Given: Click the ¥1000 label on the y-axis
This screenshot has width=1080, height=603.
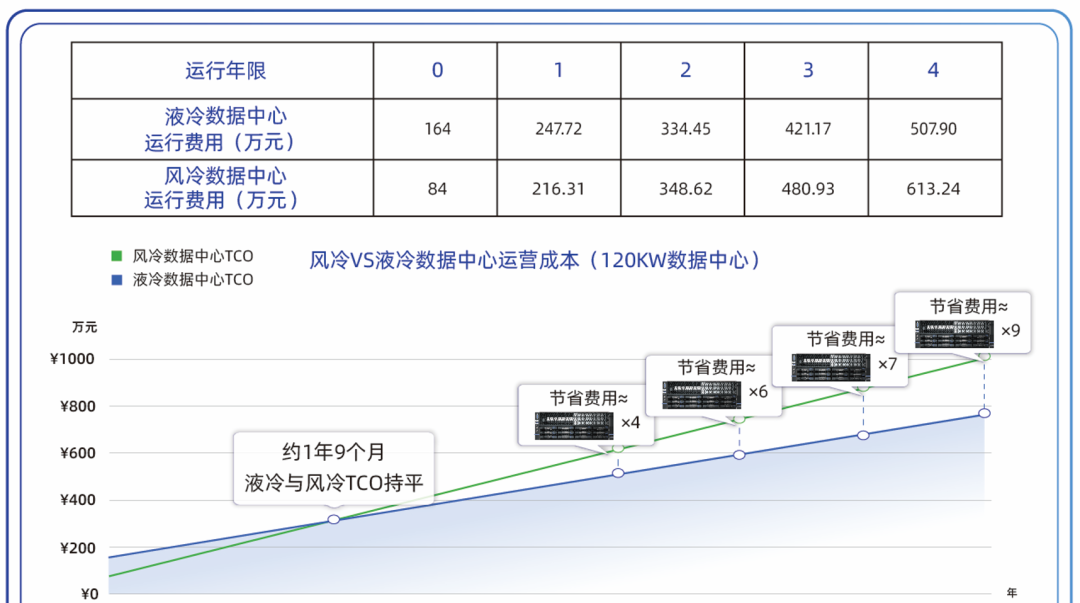Looking at the screenshot, I should pos(72,359).
